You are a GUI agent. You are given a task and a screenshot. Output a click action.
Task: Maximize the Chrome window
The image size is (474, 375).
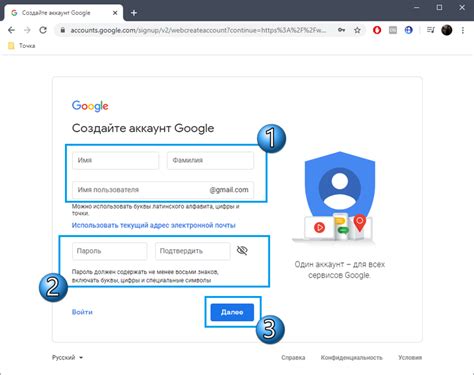click(x=439, y=7)
